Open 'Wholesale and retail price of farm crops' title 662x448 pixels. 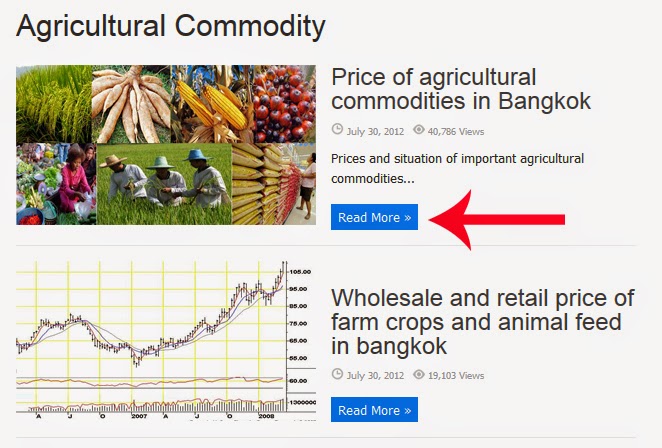click(483, 322)
